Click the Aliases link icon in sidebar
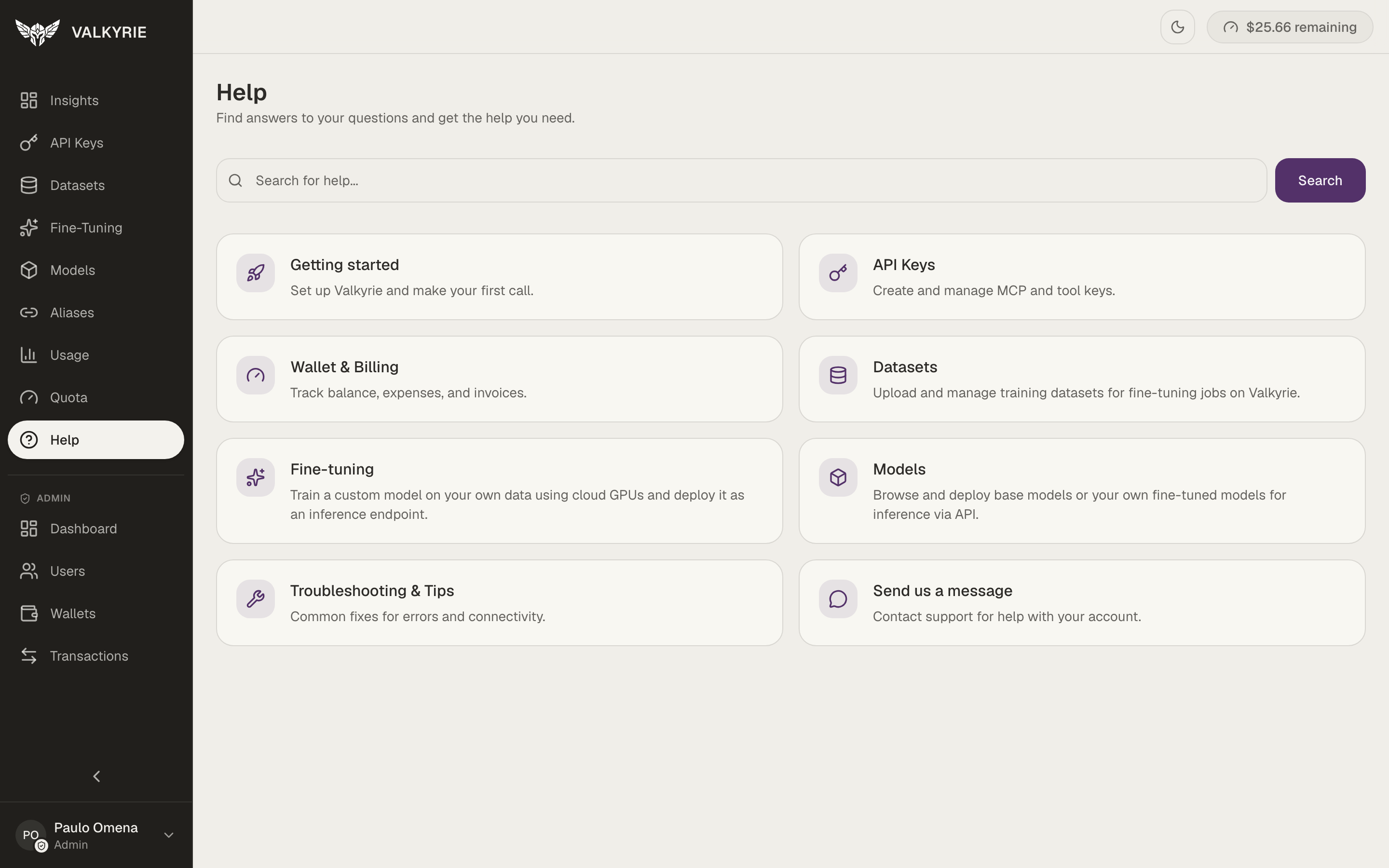The height and width of the screenshot is (868, 1389). coord(29,313)
